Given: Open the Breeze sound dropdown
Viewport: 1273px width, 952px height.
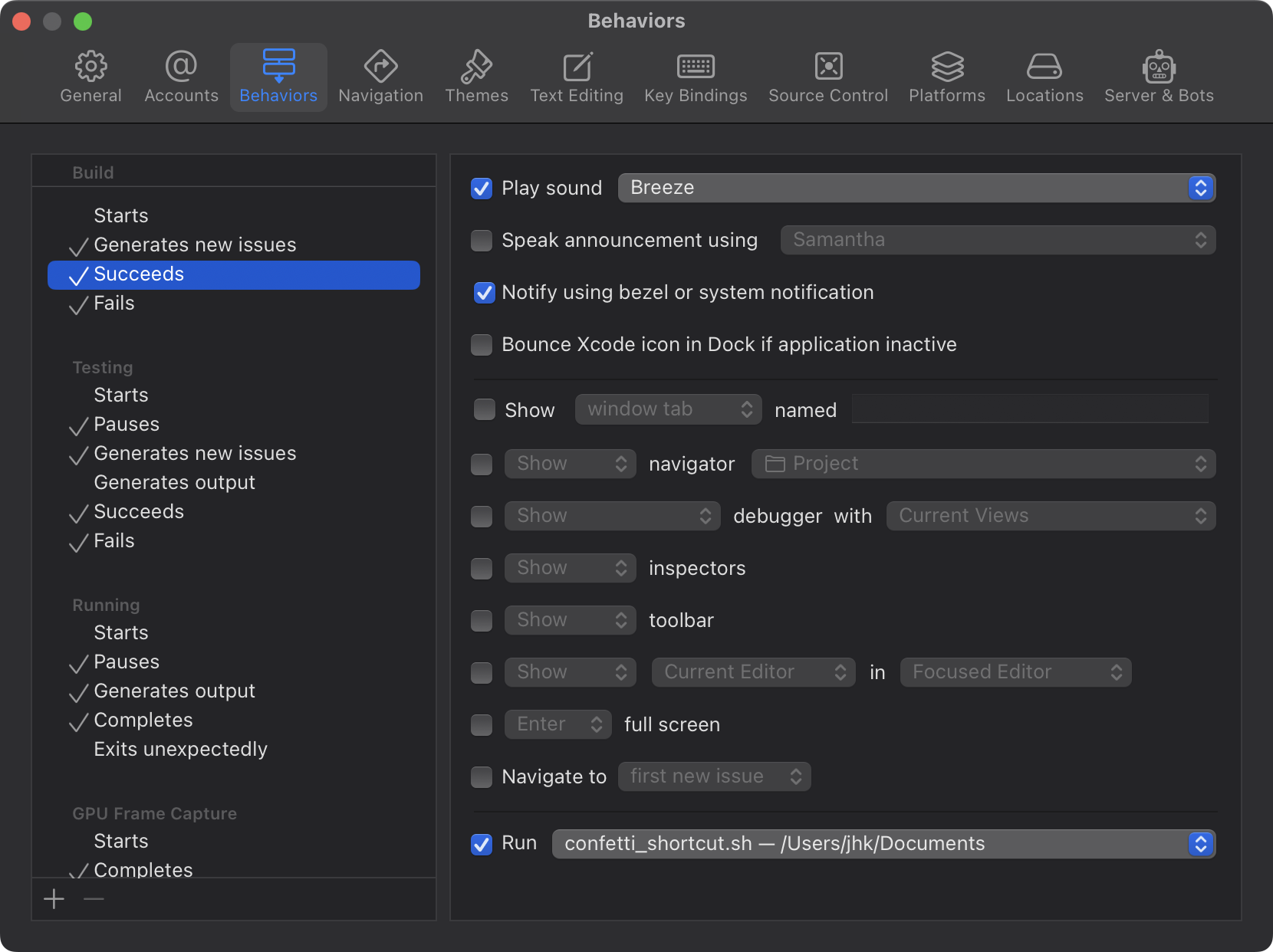Looking at the screenshot, I should (x=916, y=187).
